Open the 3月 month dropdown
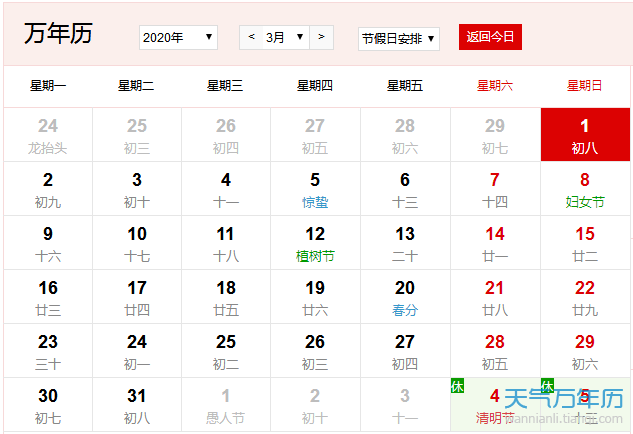The image size is (633, 434). [286, 38]
